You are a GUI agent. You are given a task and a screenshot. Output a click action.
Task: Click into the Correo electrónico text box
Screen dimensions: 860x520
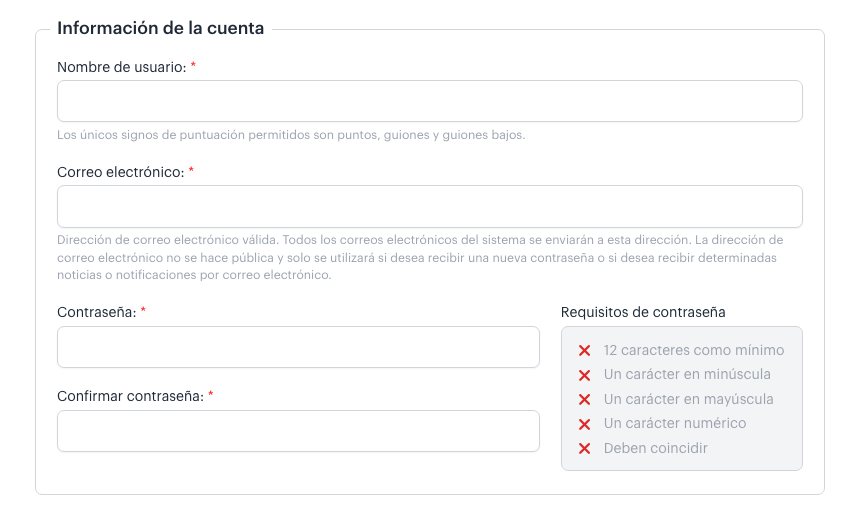(430, 207)
